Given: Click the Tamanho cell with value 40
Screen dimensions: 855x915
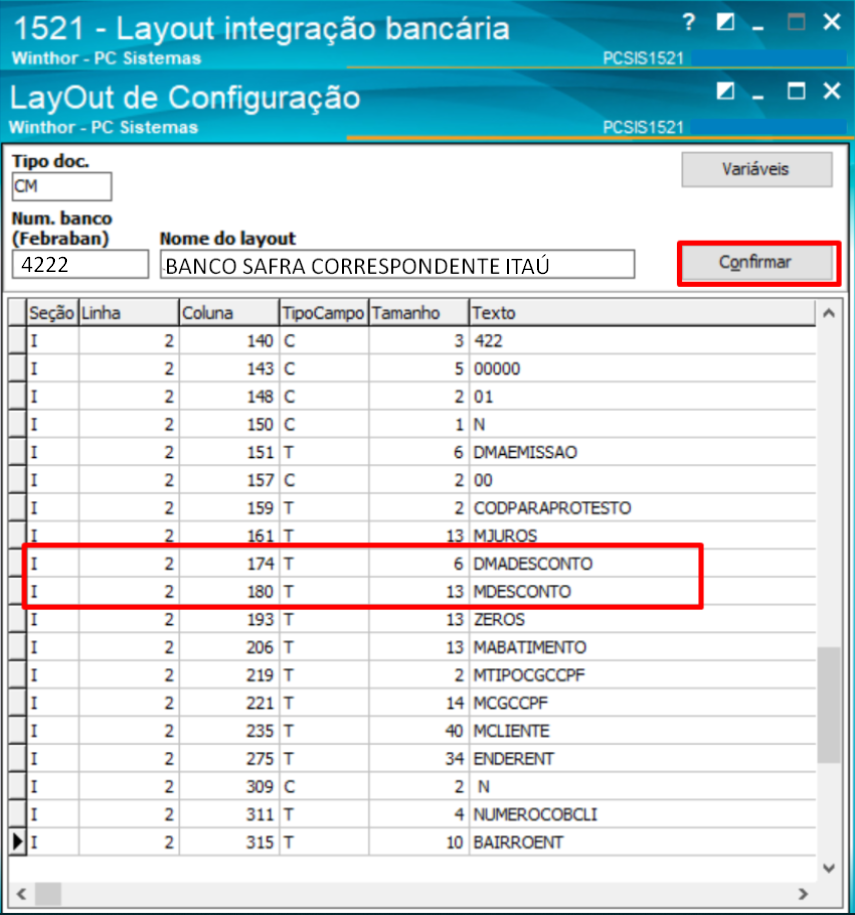Looking at the screenshot, I should click(418, 731).
